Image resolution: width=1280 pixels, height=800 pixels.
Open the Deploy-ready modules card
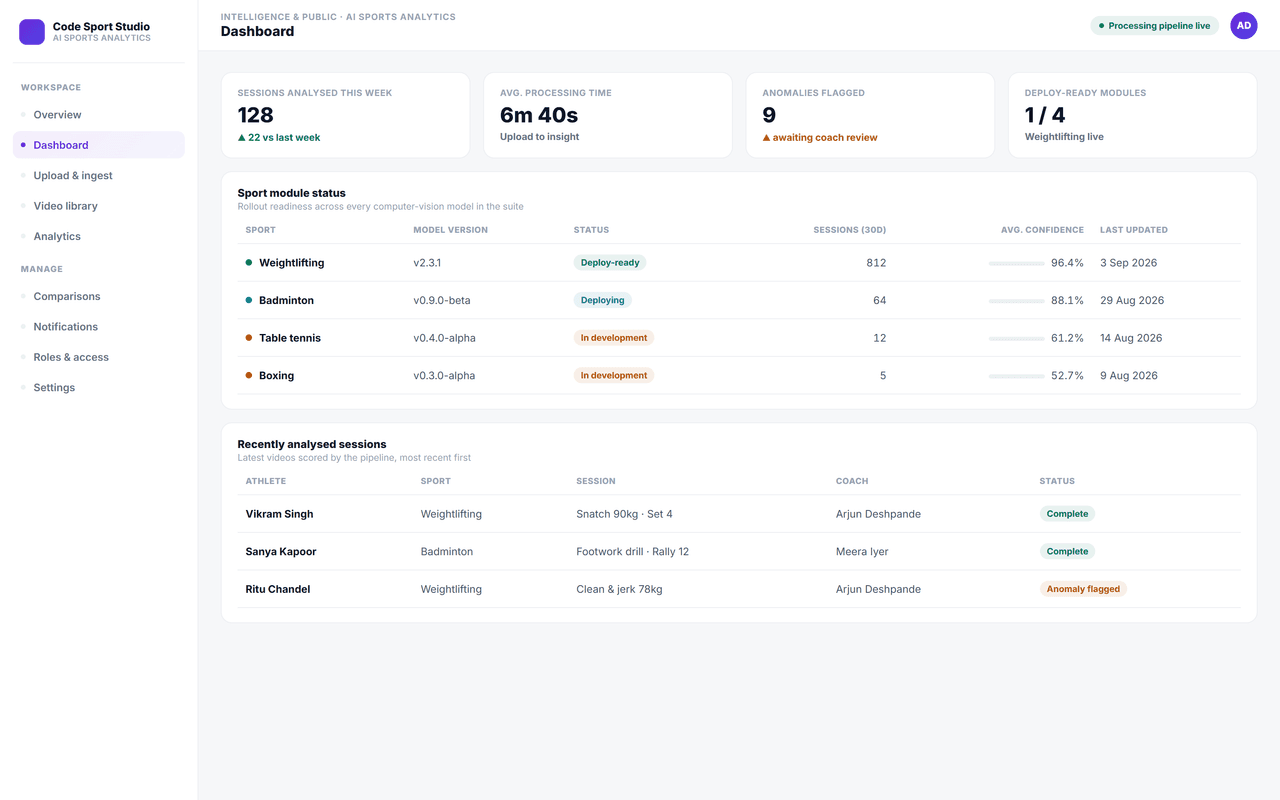click(1133, 115)
